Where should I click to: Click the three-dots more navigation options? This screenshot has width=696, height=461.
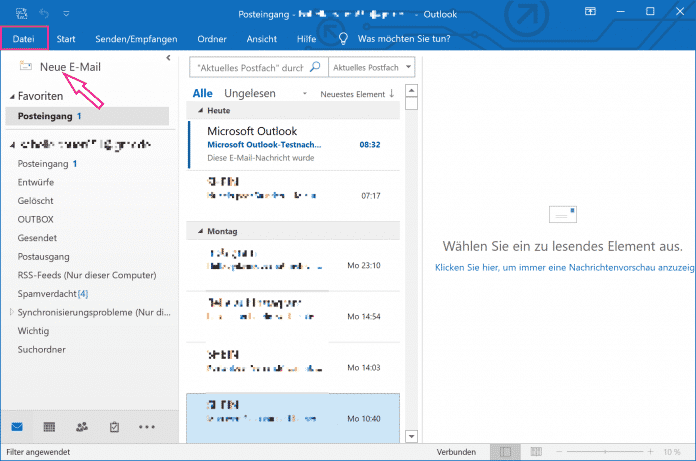tap(148, 426)
